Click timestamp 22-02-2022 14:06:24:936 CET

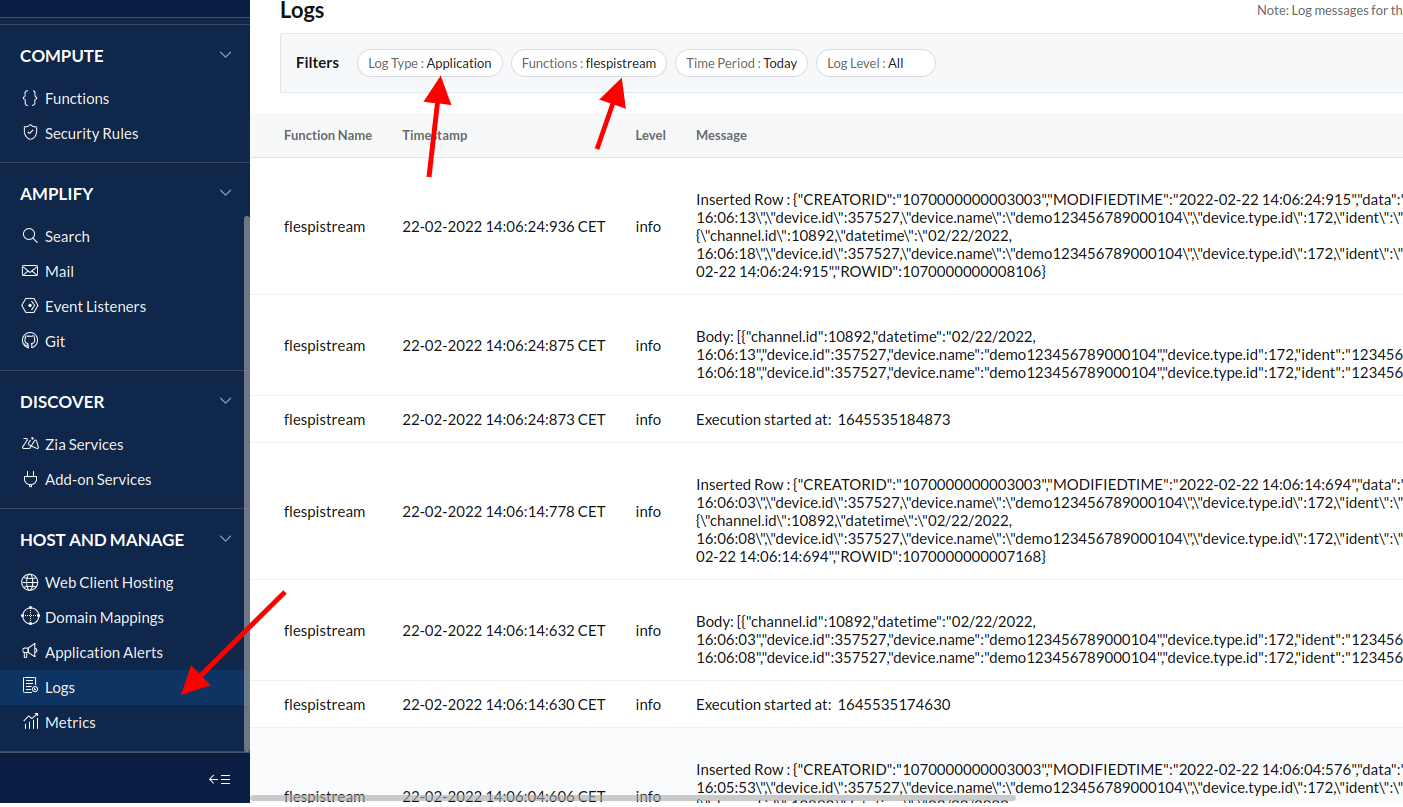[x=504, y=226]
